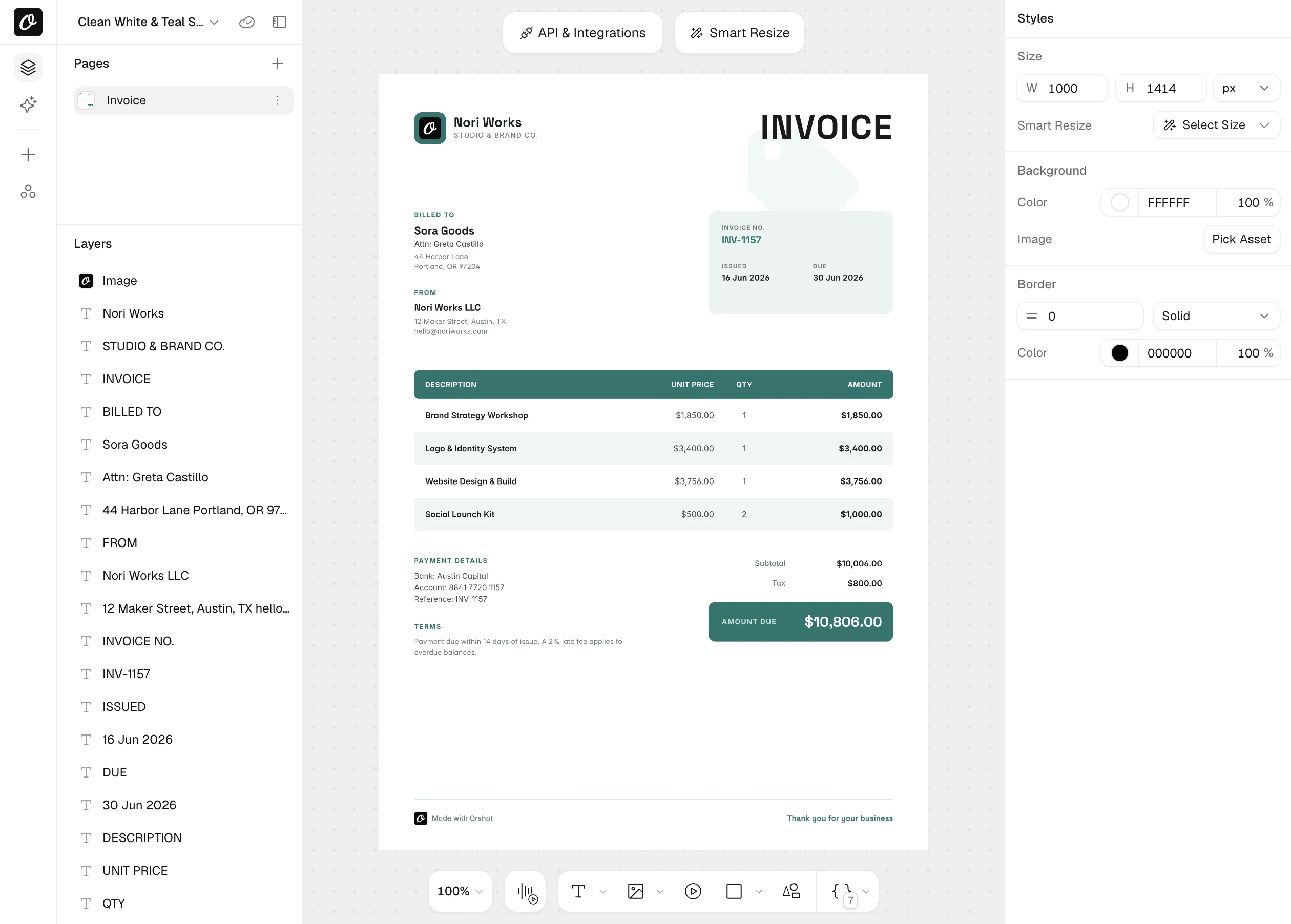This screenshot has width=1291, height=924.
Task: Open the template name dropdown chevron
Action: (215, 22)
